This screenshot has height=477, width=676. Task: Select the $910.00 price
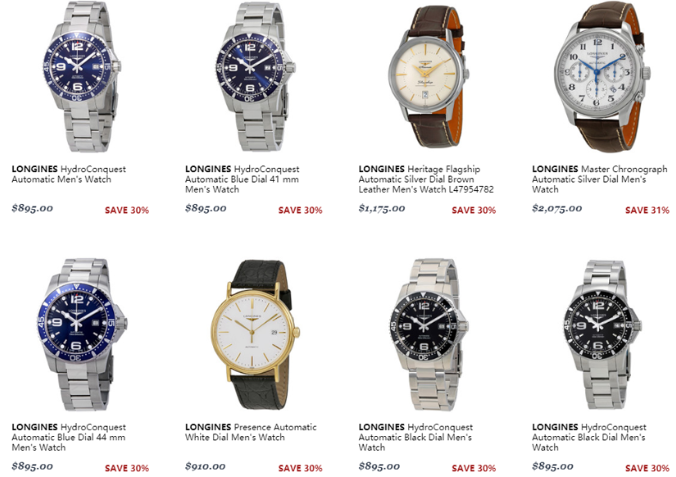[x=205, y=466]
